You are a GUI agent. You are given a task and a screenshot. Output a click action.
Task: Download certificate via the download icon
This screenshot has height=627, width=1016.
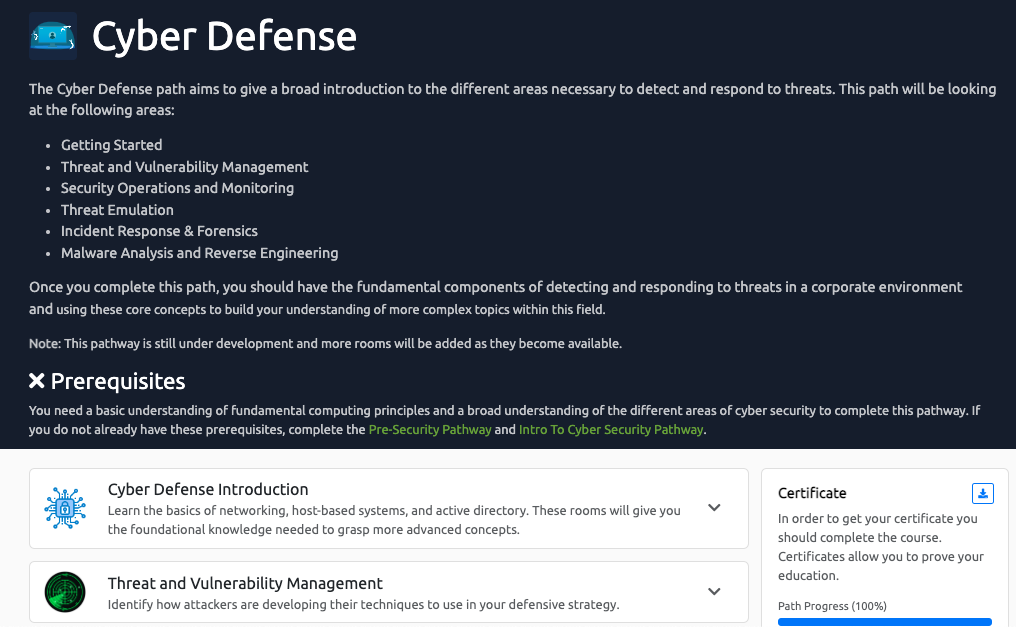pos(982,494)
